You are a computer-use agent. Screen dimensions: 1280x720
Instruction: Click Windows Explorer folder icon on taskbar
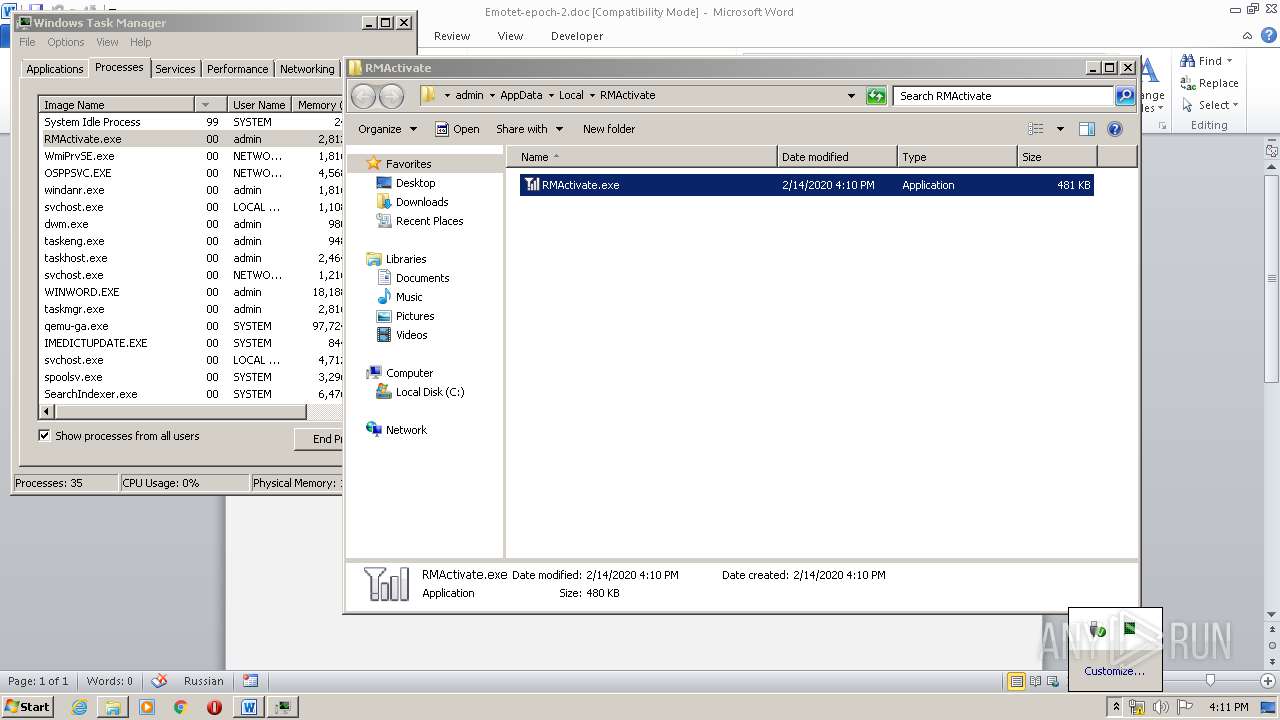(113, 707)
